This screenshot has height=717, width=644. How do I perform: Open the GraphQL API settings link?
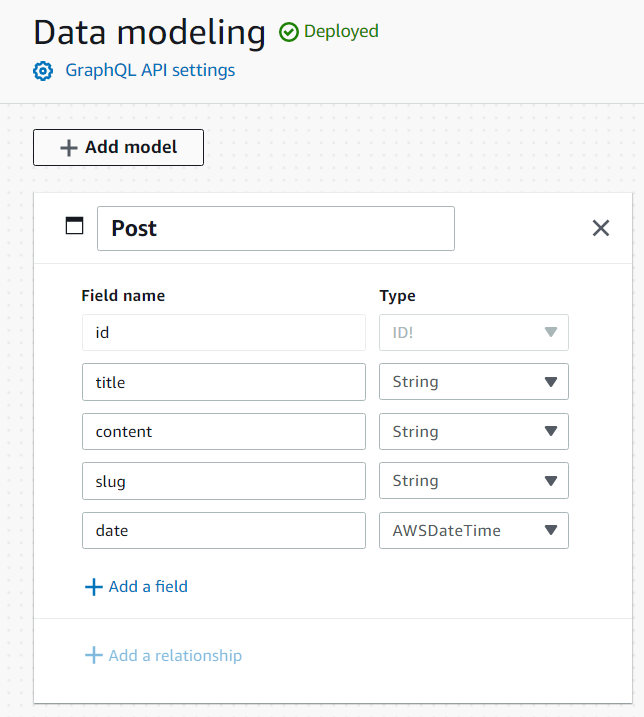(x=150, y=71)
